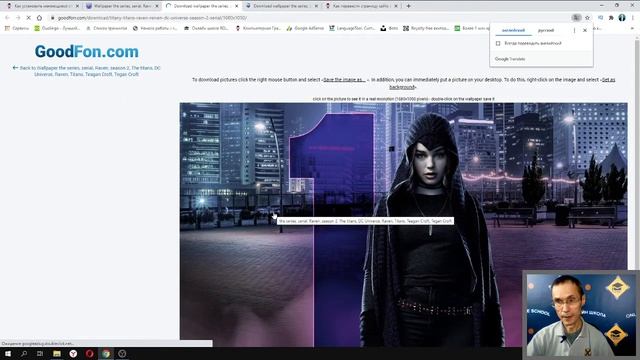Screen dimensions: 640x360
Task: Open the Сервисы apps bookmark
Action: tap(17, 28)
